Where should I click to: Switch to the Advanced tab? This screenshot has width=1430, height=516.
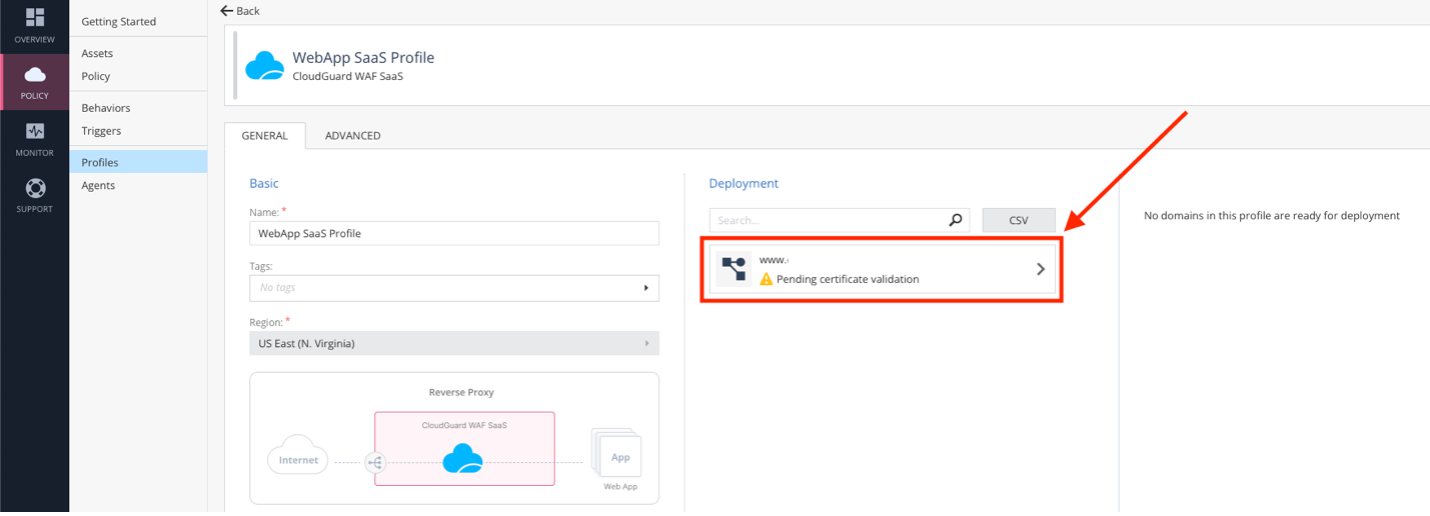coord(353,136)
